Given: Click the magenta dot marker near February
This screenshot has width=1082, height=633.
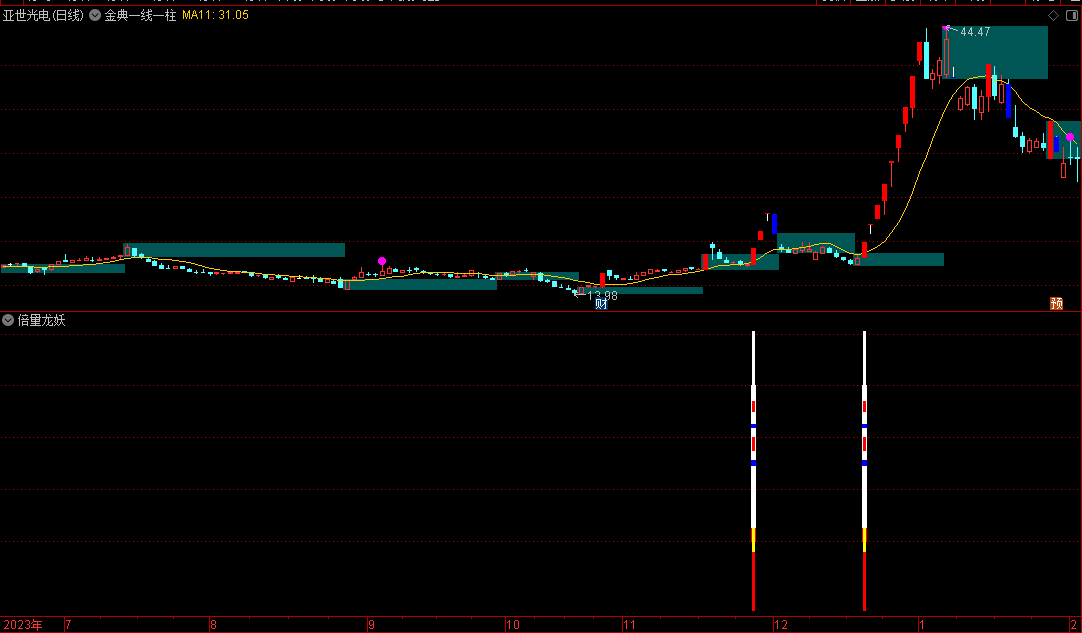Looking at the screenshot, I should click(x=1070, y=137).
